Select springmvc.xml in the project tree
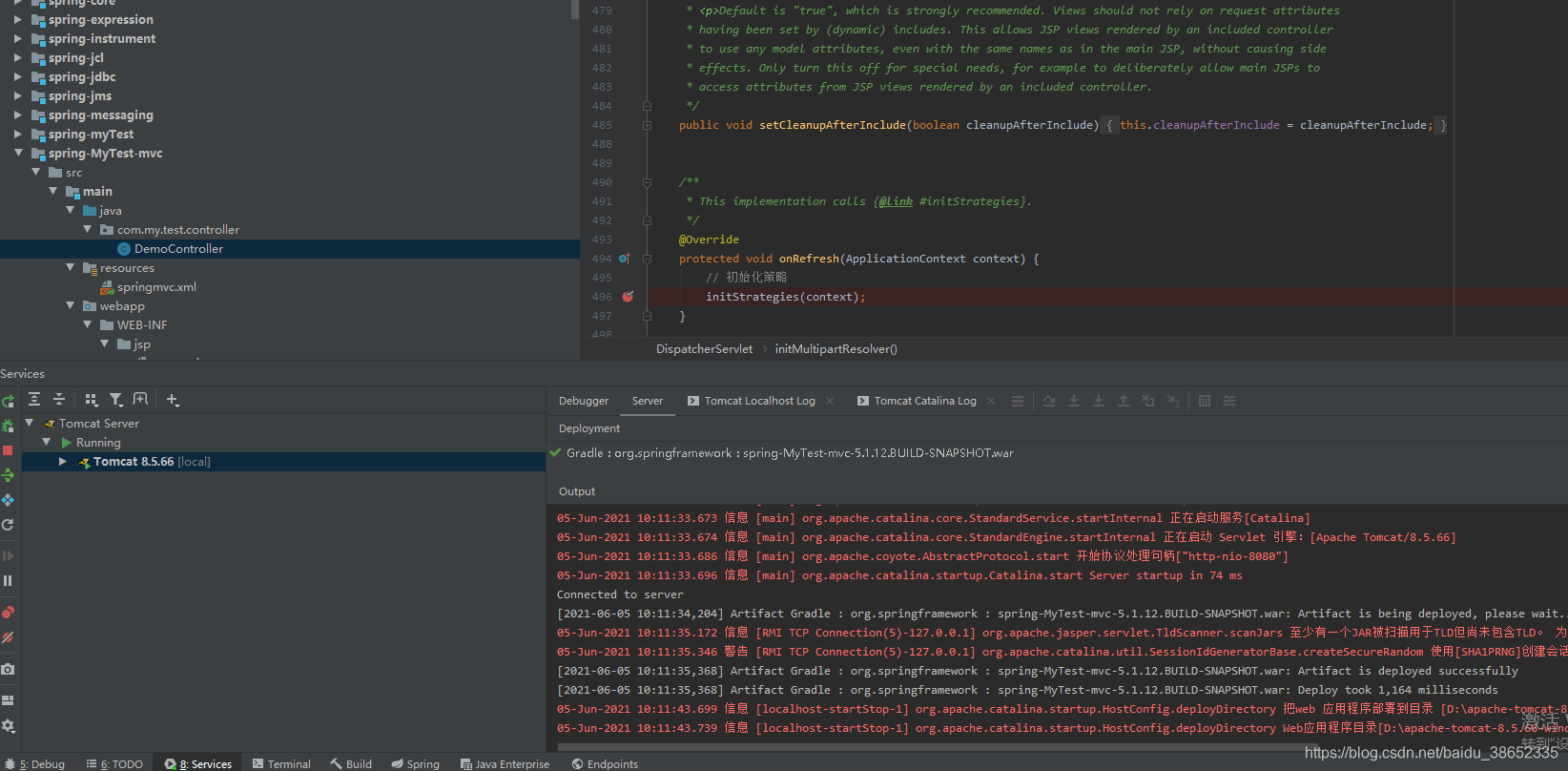The height and width of the screenshot is (771, 1568). coord(156,287)
